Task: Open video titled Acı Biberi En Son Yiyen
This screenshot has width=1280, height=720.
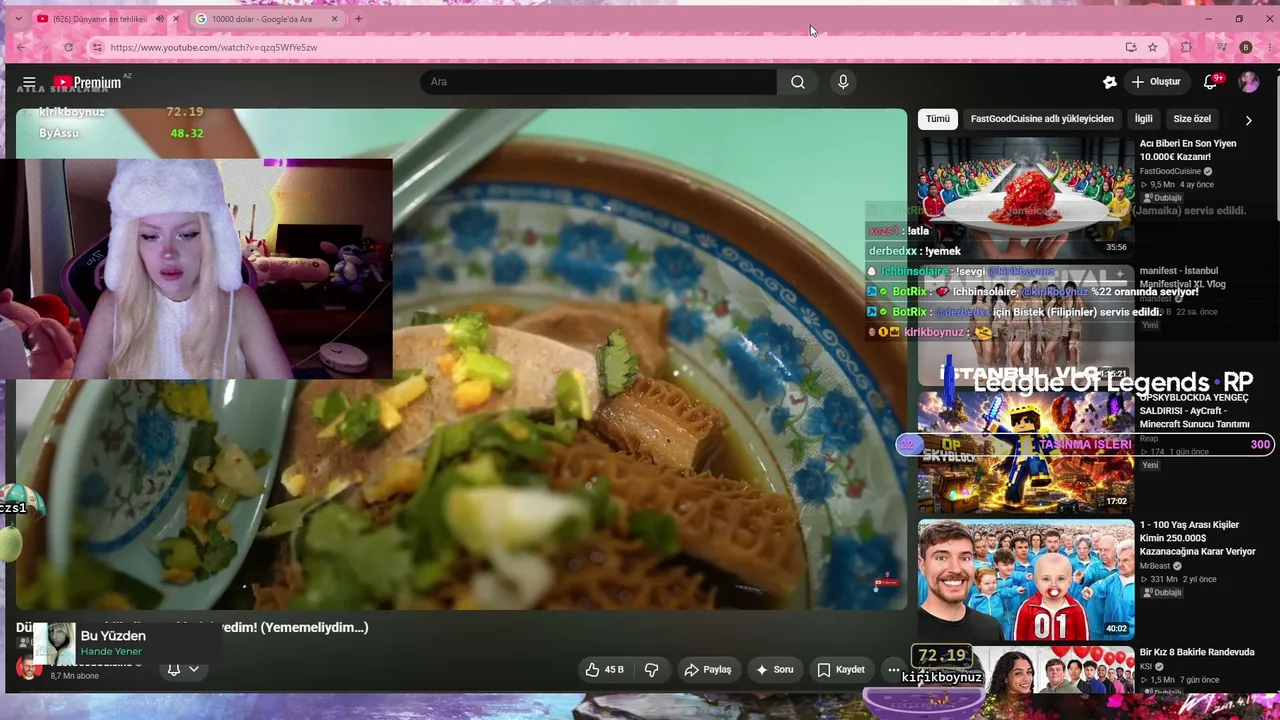Action: (1188, 150)
